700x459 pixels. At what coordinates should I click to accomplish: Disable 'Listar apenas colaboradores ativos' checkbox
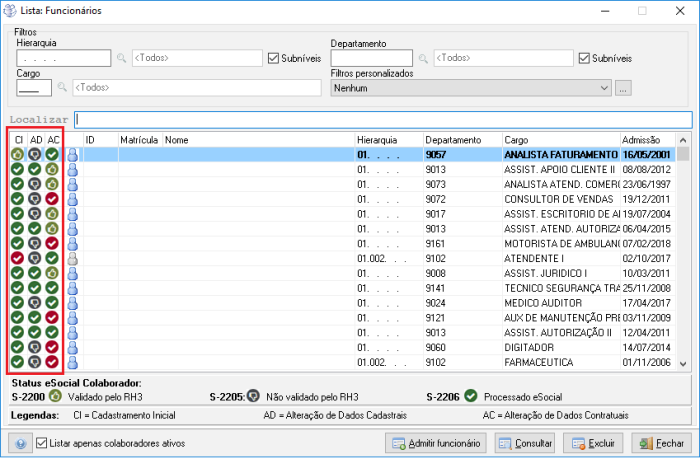tap(41, 443)
